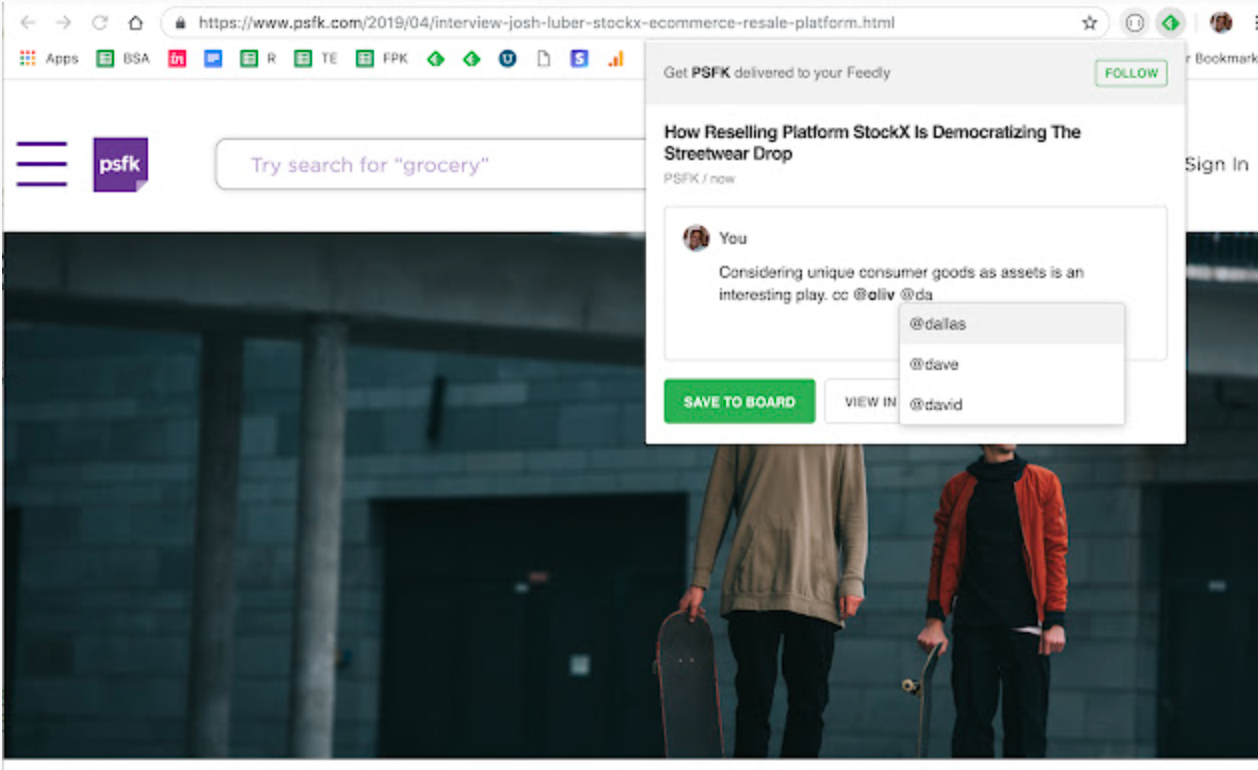Screen dimensions: 1258x770
Task: Click the Feedly extension icon in toolbar
Action: 1169,23
